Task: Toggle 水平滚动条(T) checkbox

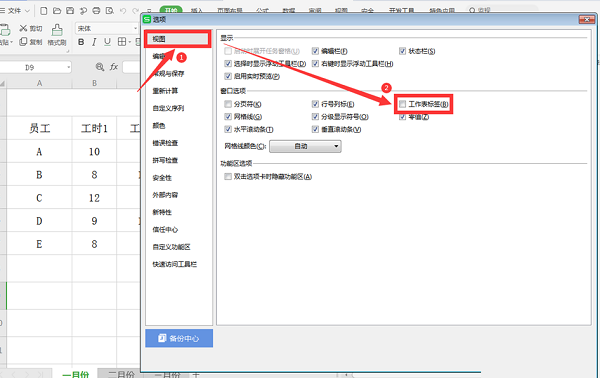Action: click(228, 129)
